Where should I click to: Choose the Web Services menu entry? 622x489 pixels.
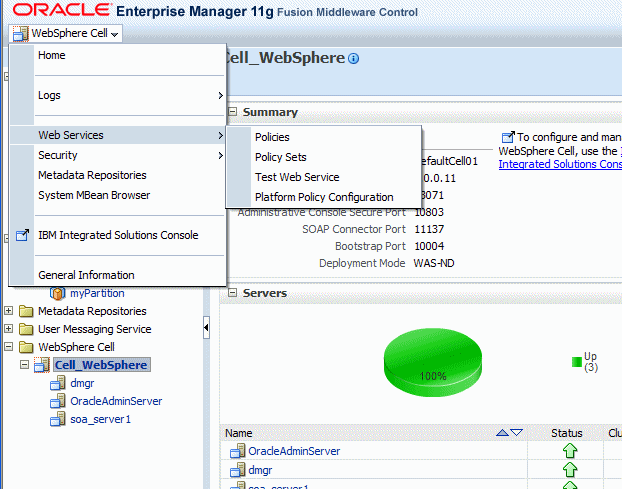[118, 135]
